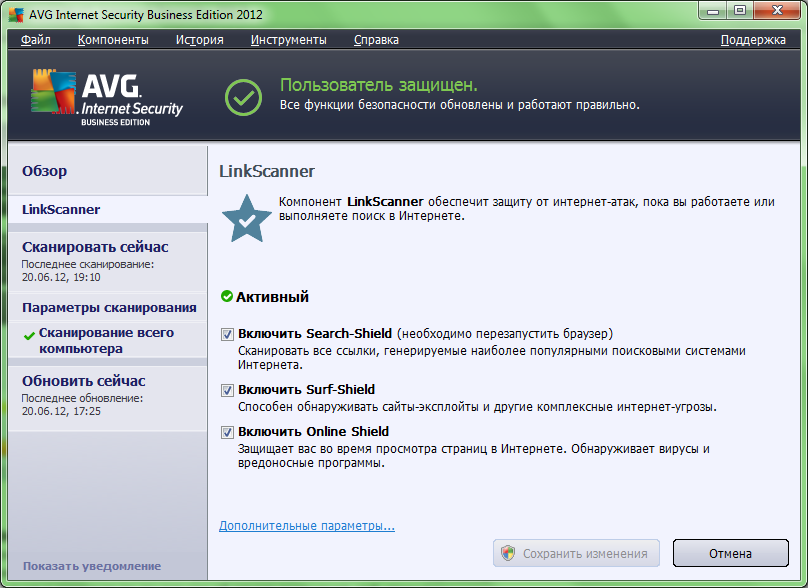Maximize the AVG window
The height and width of the screenshot is (588, 808).
pos(740,10)
